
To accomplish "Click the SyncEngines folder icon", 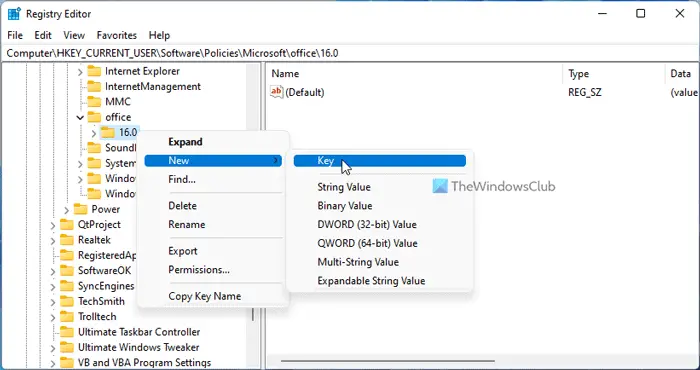I will pyautogui.click(x=67, y=286).
